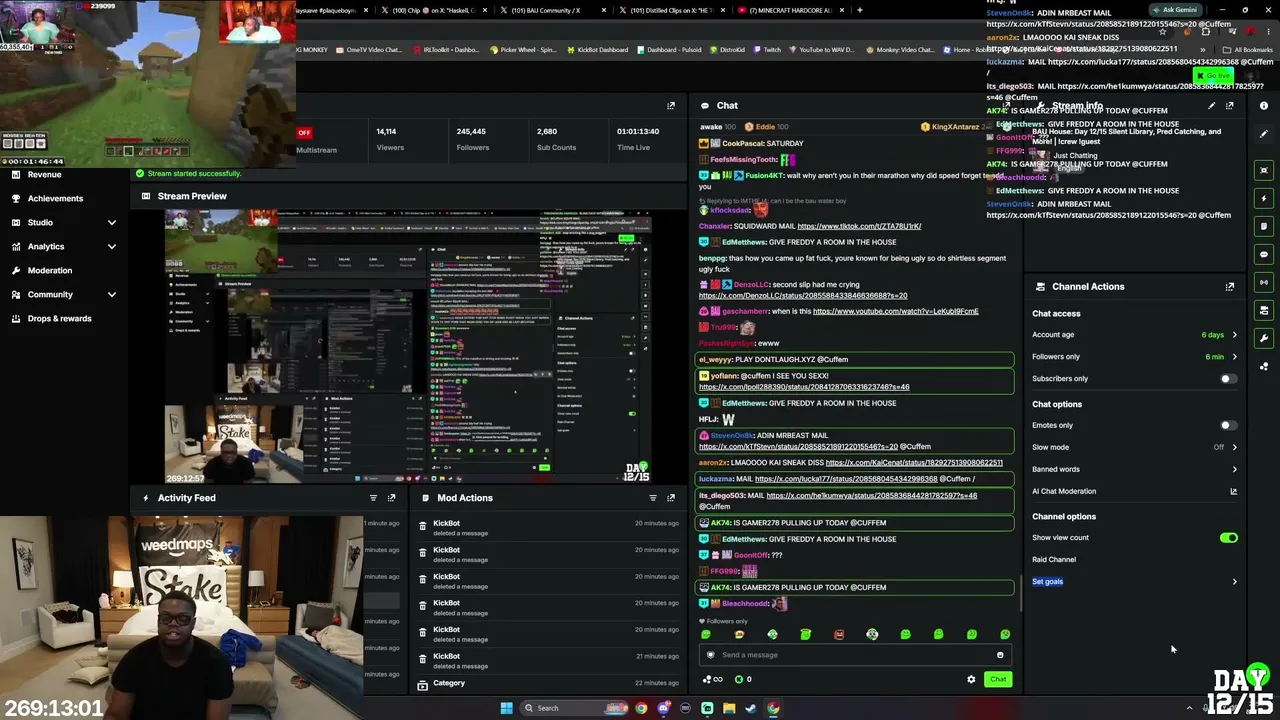The height and width of the screenshot is (720, 1280).
Task: Pop out the Stream Info panel
Action: pyautogui.click(x=1230, y=105)
